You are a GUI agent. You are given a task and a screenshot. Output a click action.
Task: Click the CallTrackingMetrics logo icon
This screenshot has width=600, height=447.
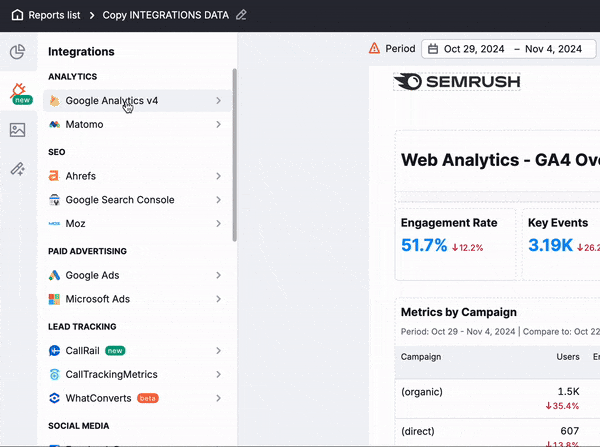pos(54,374)
